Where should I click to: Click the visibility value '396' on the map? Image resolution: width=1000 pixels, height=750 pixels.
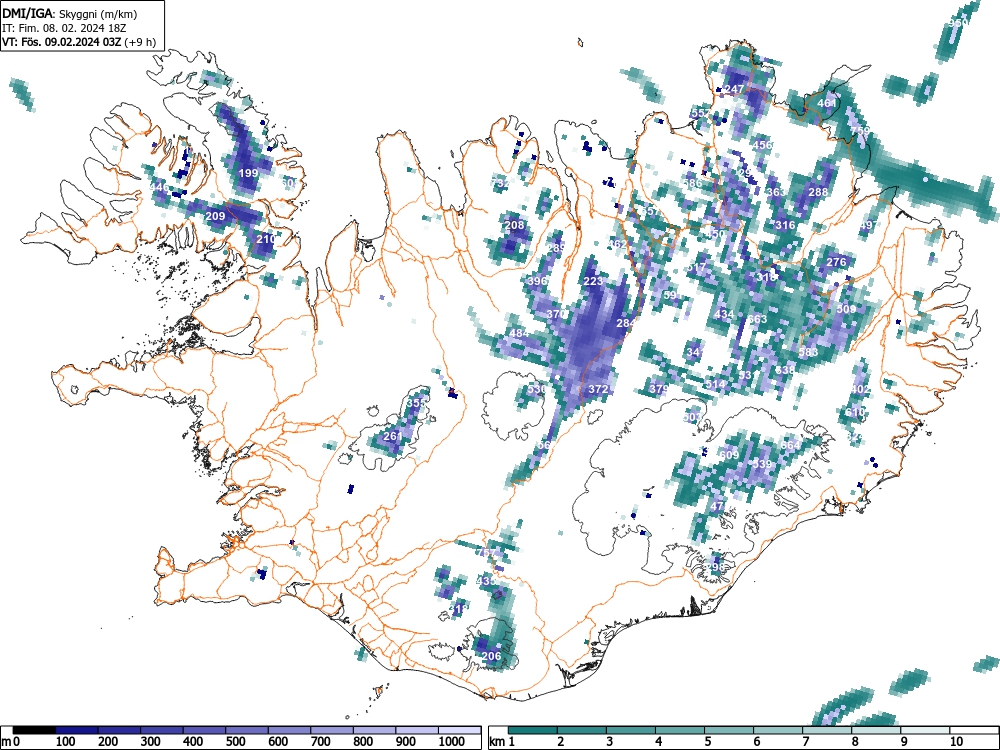(x=538, y=281)
